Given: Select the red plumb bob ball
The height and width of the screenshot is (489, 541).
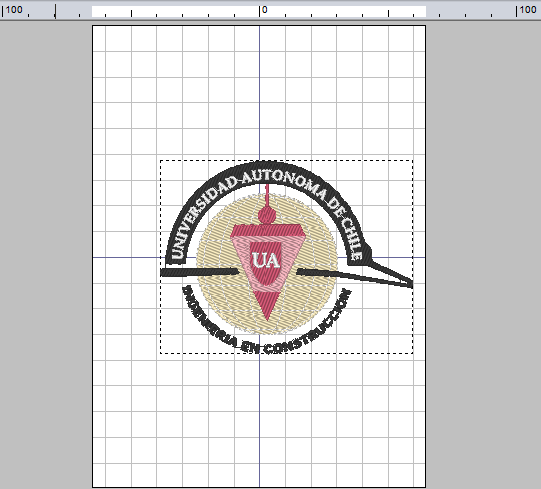Looking at the screenshot, I should click(267, 215).
